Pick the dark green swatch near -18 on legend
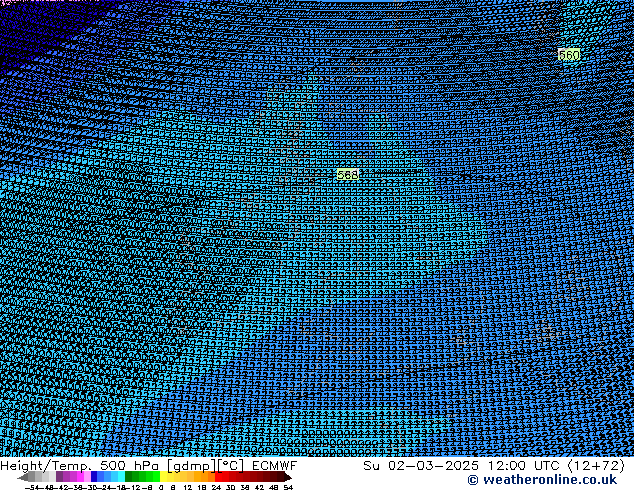634x490 pixels. coord(128,477)
